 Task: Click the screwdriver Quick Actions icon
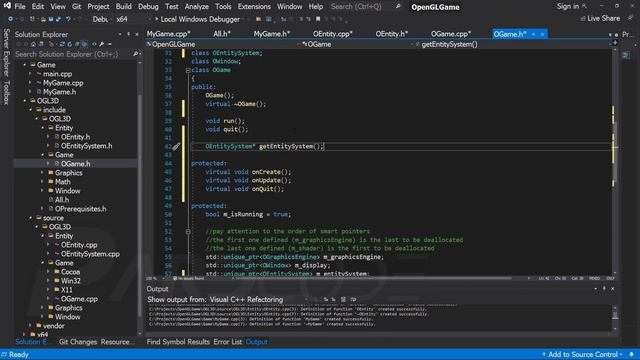[176, 146]
